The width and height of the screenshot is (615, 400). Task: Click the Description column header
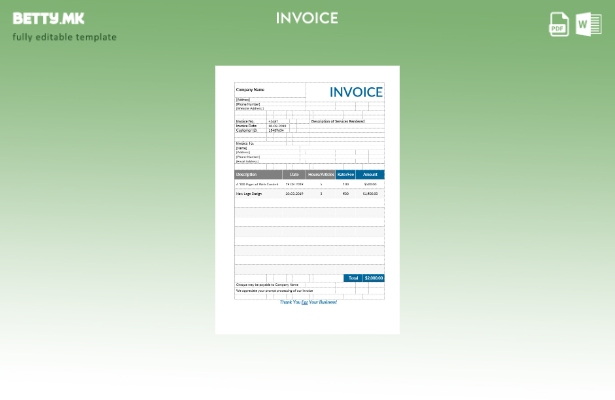click(x=247, y=174)
